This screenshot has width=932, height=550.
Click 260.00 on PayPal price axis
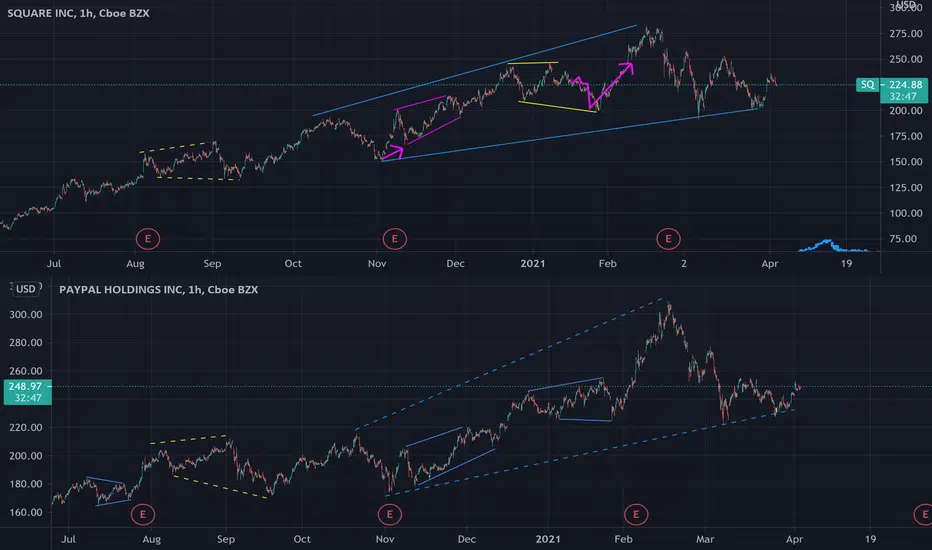click(26, 371)
